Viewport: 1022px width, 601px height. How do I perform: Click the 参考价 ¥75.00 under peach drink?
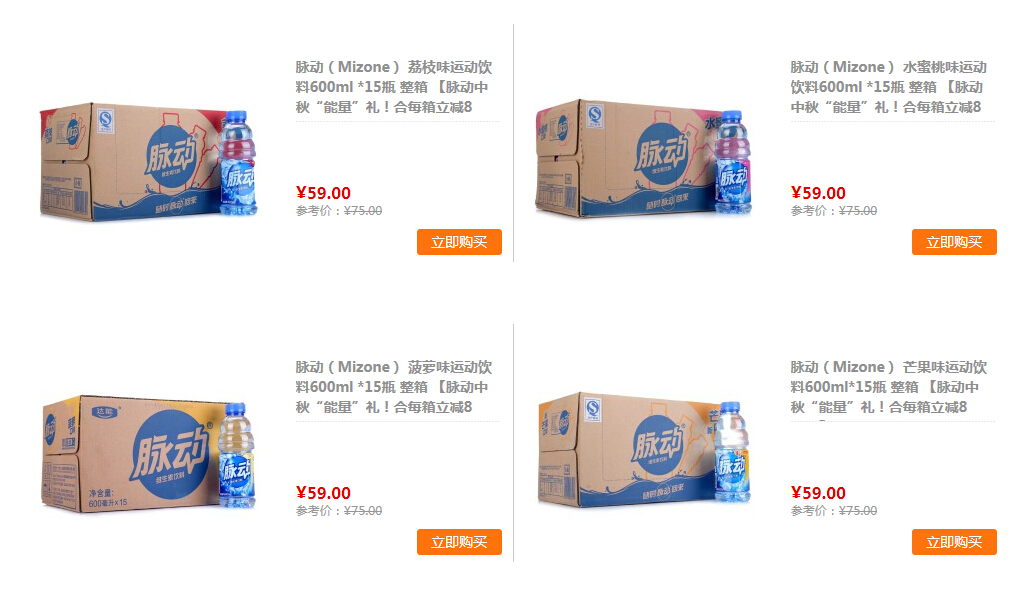point(834,211)
